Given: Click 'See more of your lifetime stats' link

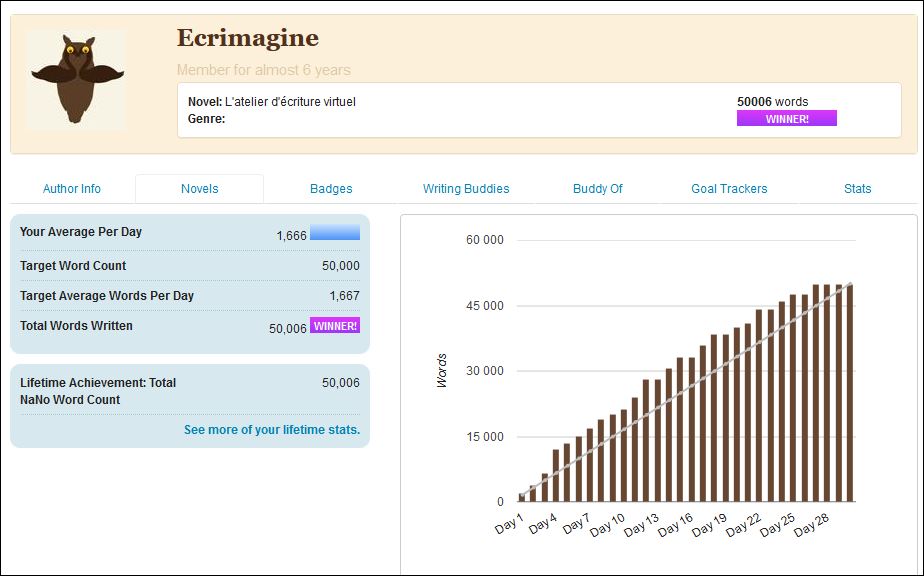Looking at the screenshot, I should coord(271,430).
